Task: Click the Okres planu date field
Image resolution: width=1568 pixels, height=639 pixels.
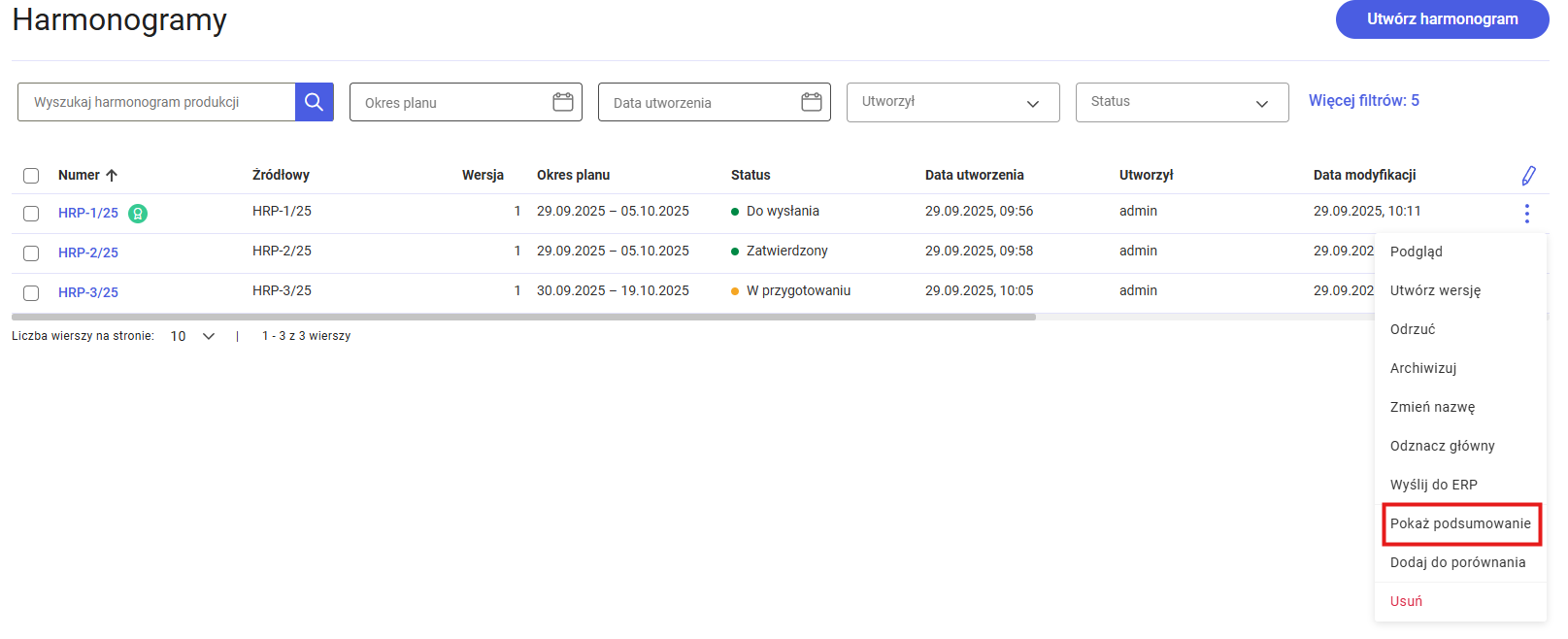Action: pyautogui.click(x=466, y=102)
